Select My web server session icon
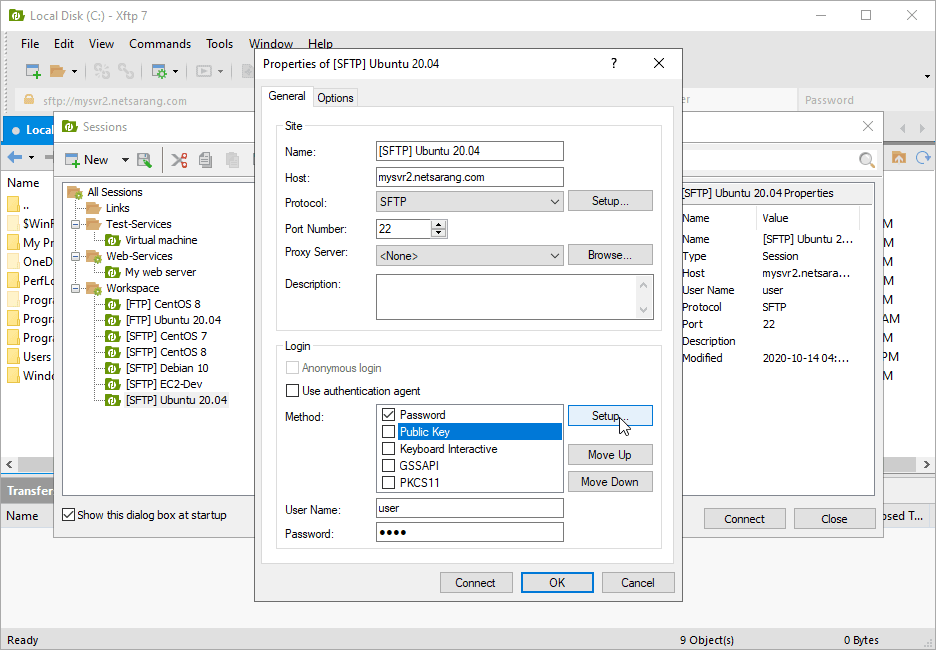936x650 pixels. coord(113,272)
